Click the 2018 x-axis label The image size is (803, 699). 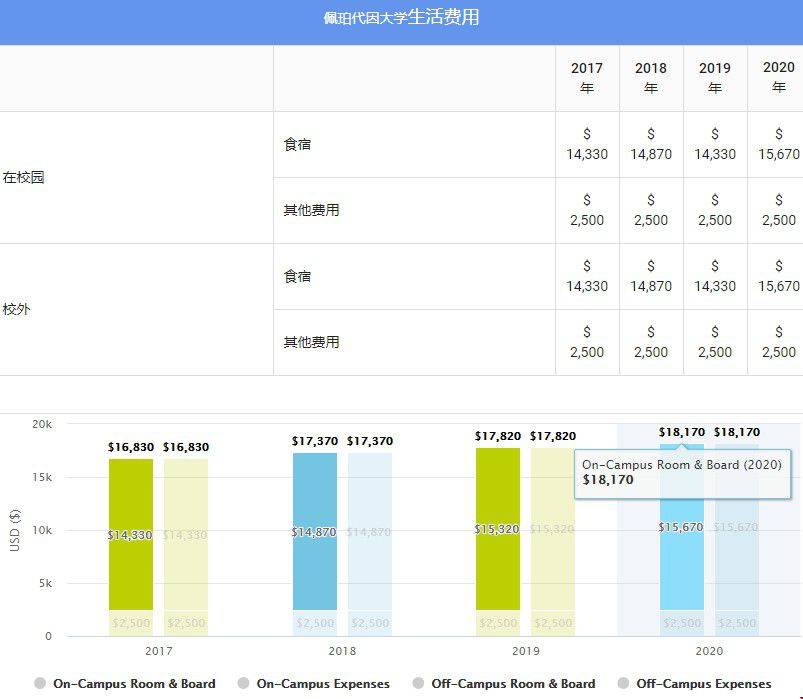(x=342, y=651)
